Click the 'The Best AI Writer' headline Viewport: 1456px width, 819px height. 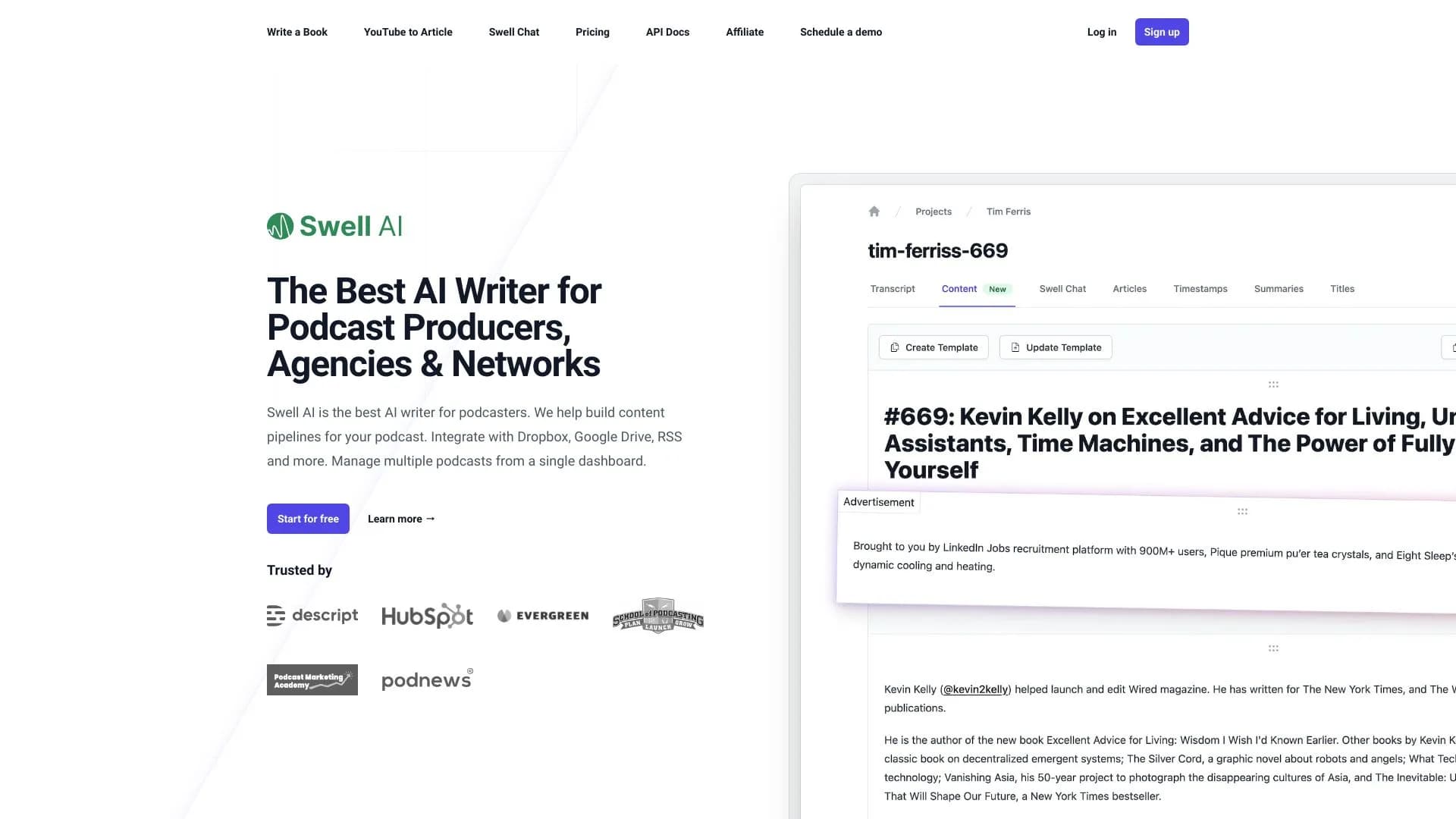435,327
